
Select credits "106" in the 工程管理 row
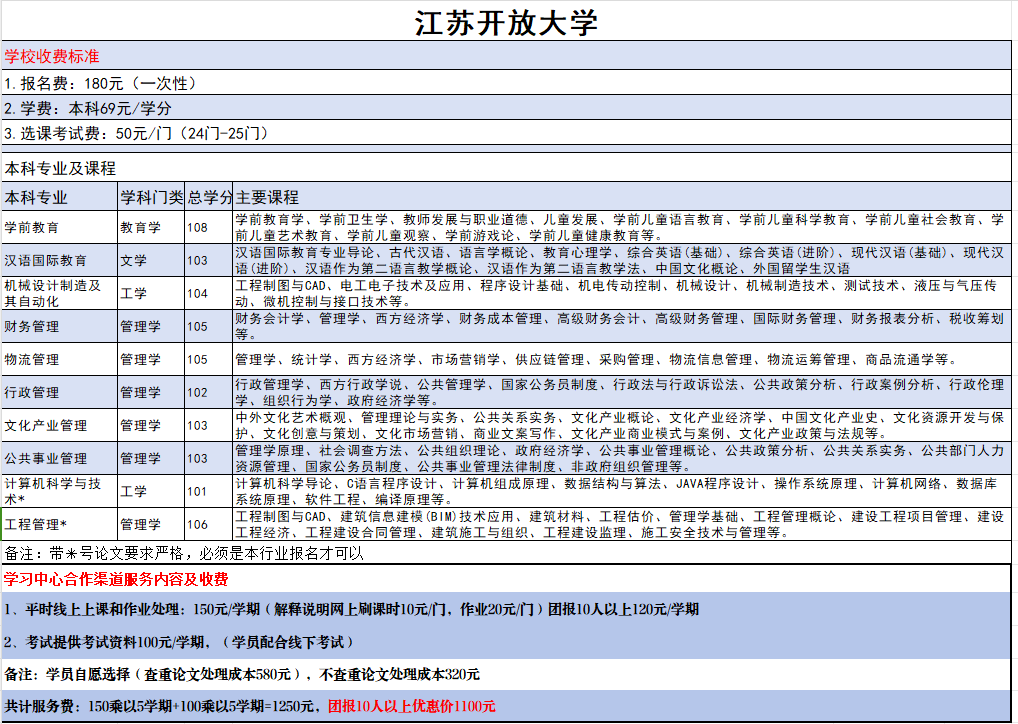coord(208,524)
